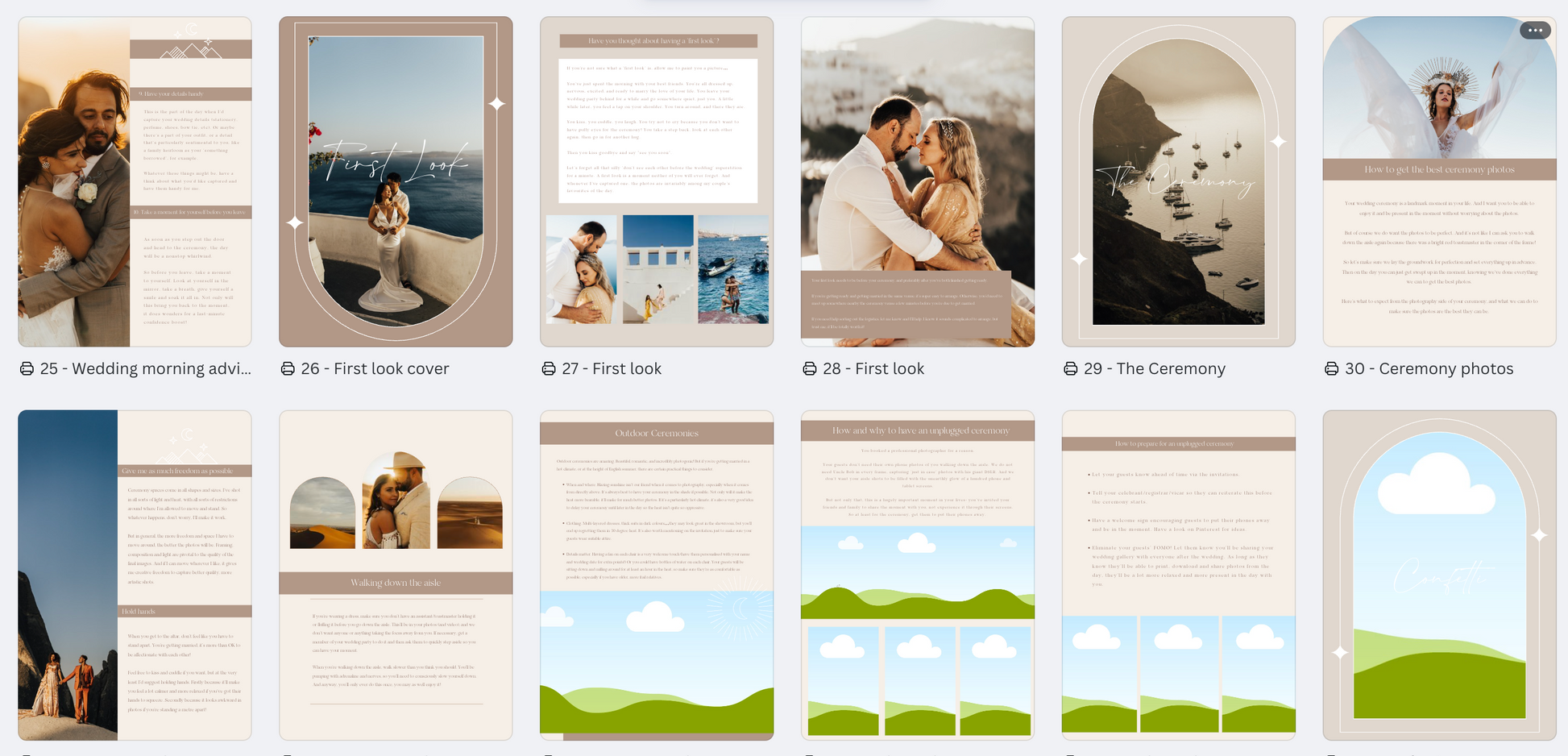Click print icon beside 28 - First look
Viewport: 1568px width, 756px height.
pyautogui.click(x=810, y=368)
